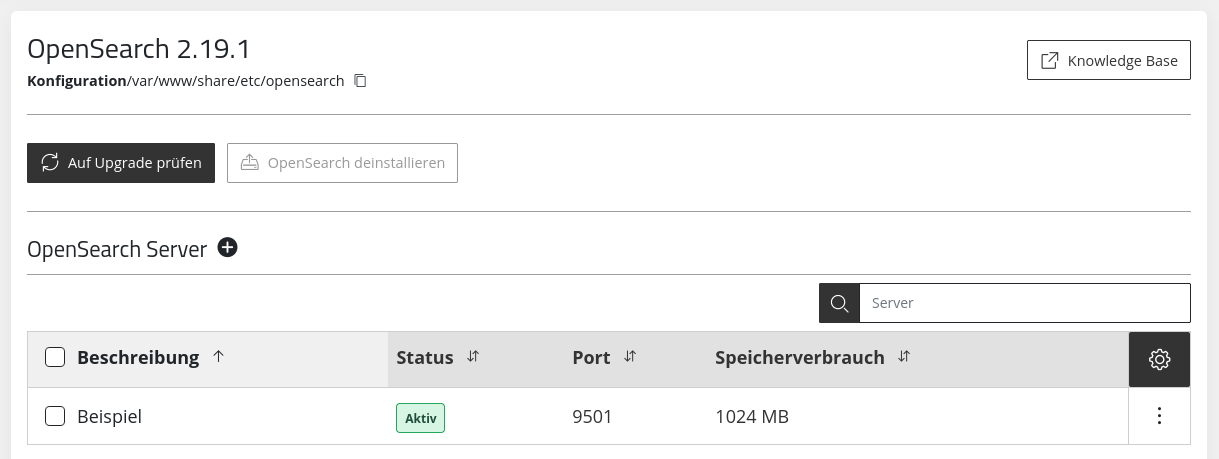Click the OpenSearch 2.19.1 heading

tap(137, 49)
